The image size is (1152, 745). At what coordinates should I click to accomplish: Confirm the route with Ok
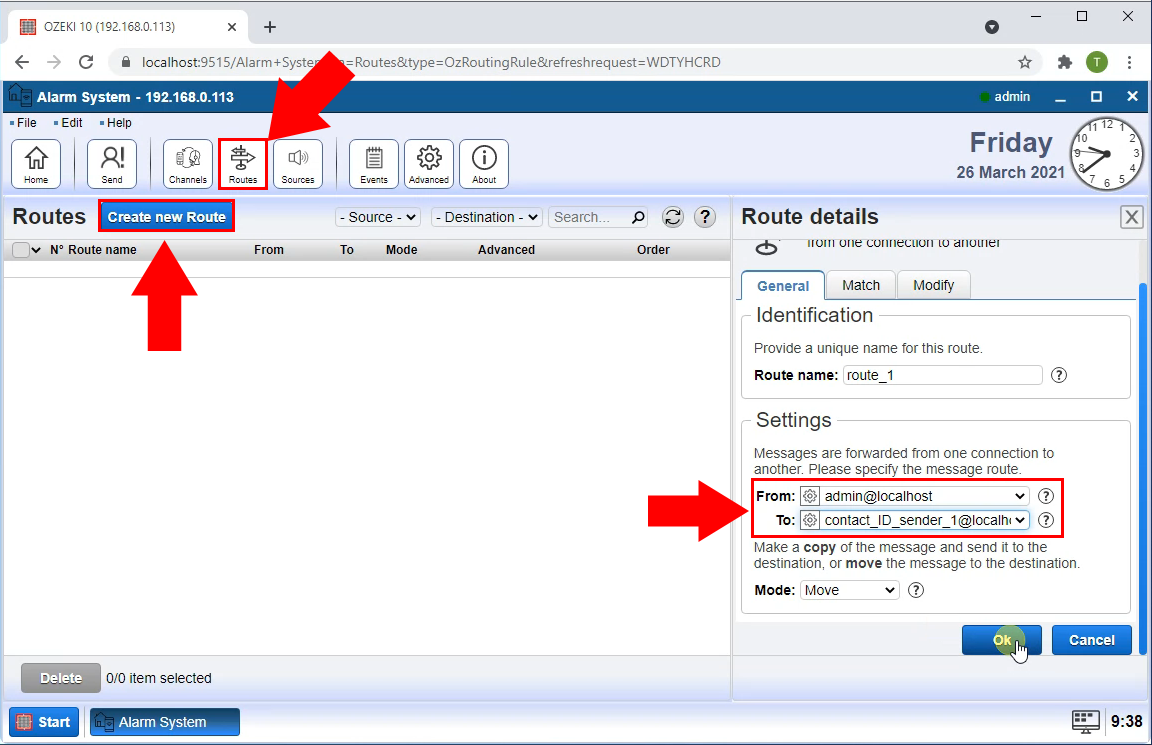click(x=1001, y=640)
